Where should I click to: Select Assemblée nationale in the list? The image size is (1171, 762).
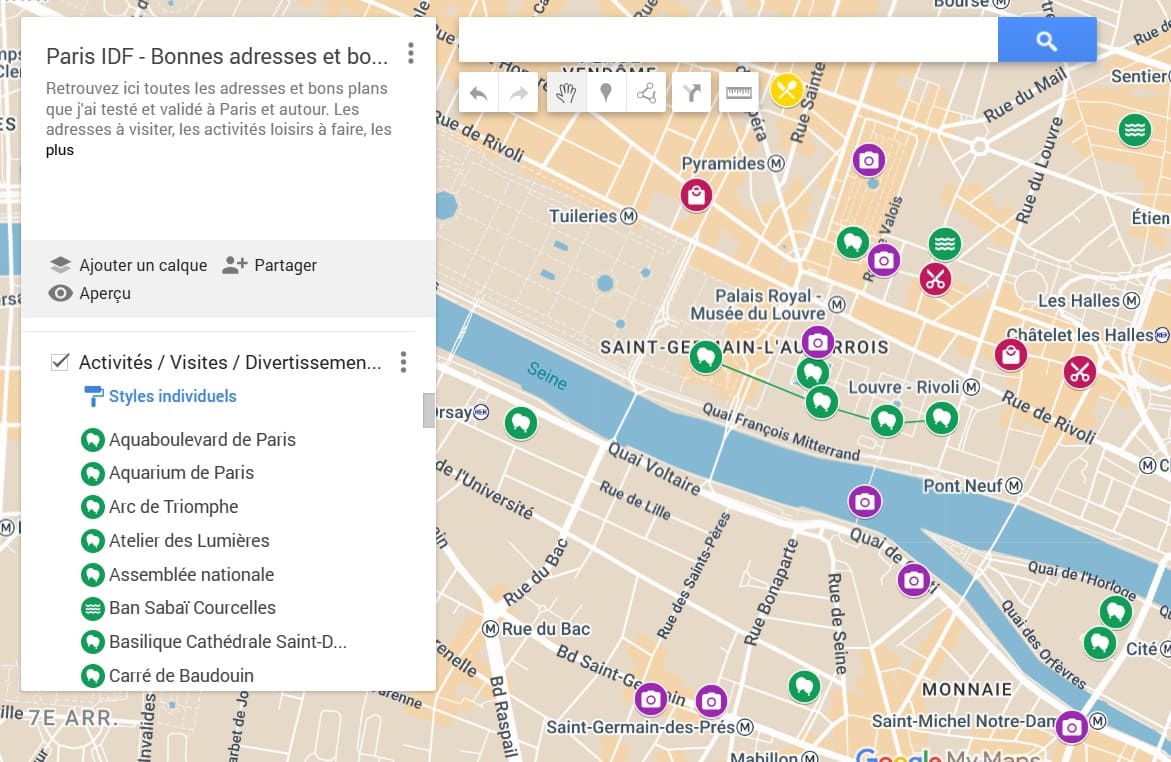(x=191, y=574)
